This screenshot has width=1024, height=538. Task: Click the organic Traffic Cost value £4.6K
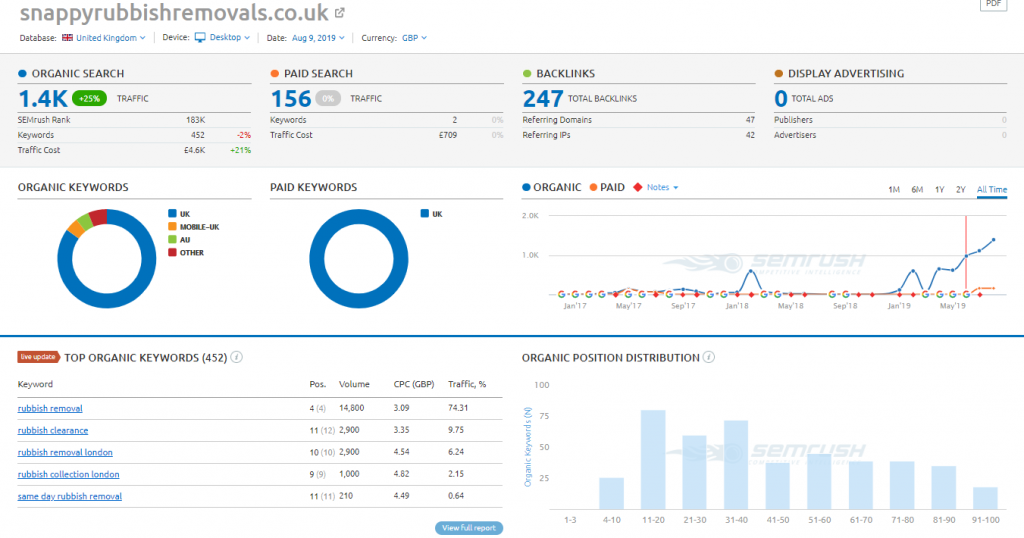click(195, 150)
